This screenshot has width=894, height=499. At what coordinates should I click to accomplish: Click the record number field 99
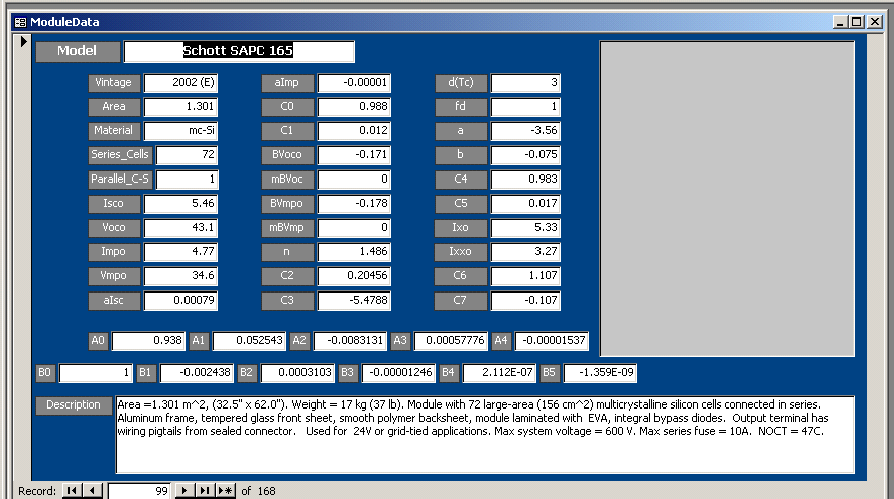tap(139, 491)
